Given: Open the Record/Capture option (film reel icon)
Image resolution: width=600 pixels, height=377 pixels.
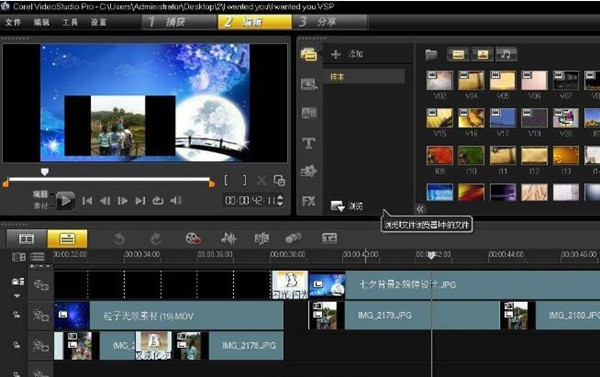Looking at the screenshot, I should coord(193,239).
